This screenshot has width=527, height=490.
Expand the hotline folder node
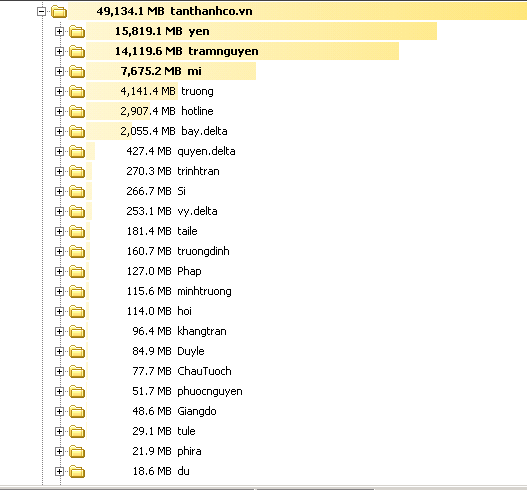click(59, 112)
